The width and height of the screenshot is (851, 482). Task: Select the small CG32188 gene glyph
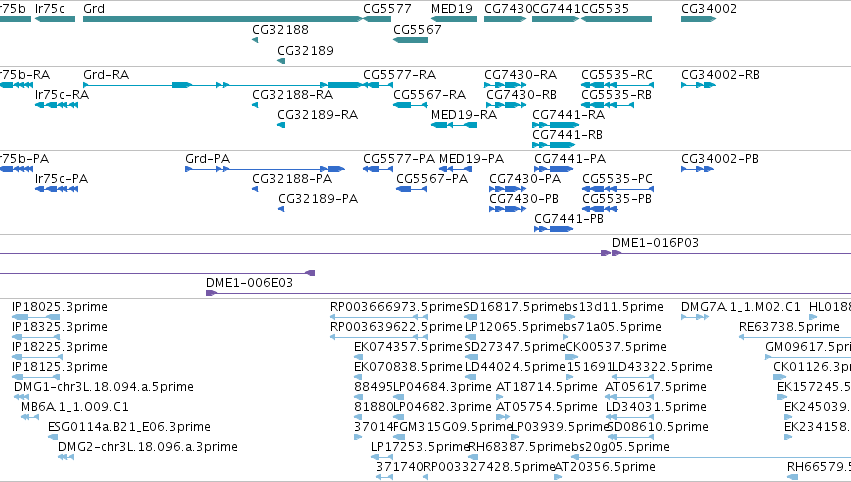(255, 40)
